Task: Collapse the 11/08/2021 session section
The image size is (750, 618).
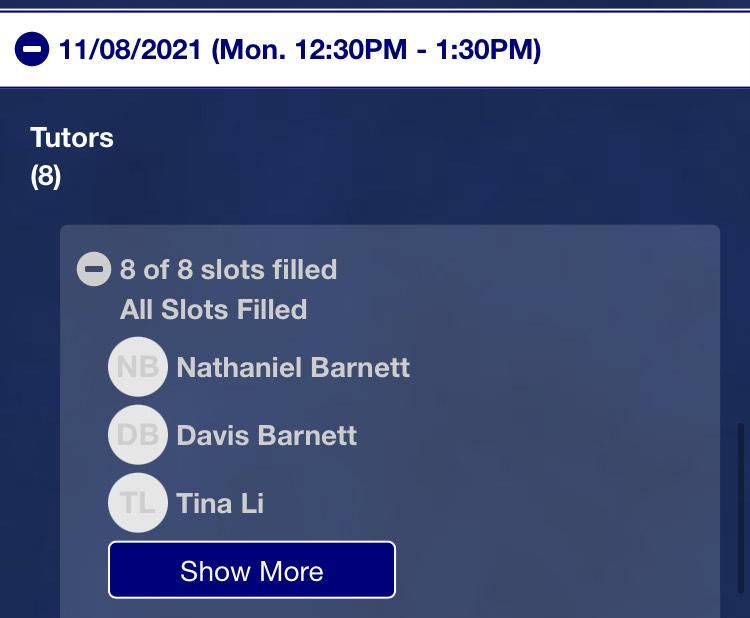Action: click(32, 49)
